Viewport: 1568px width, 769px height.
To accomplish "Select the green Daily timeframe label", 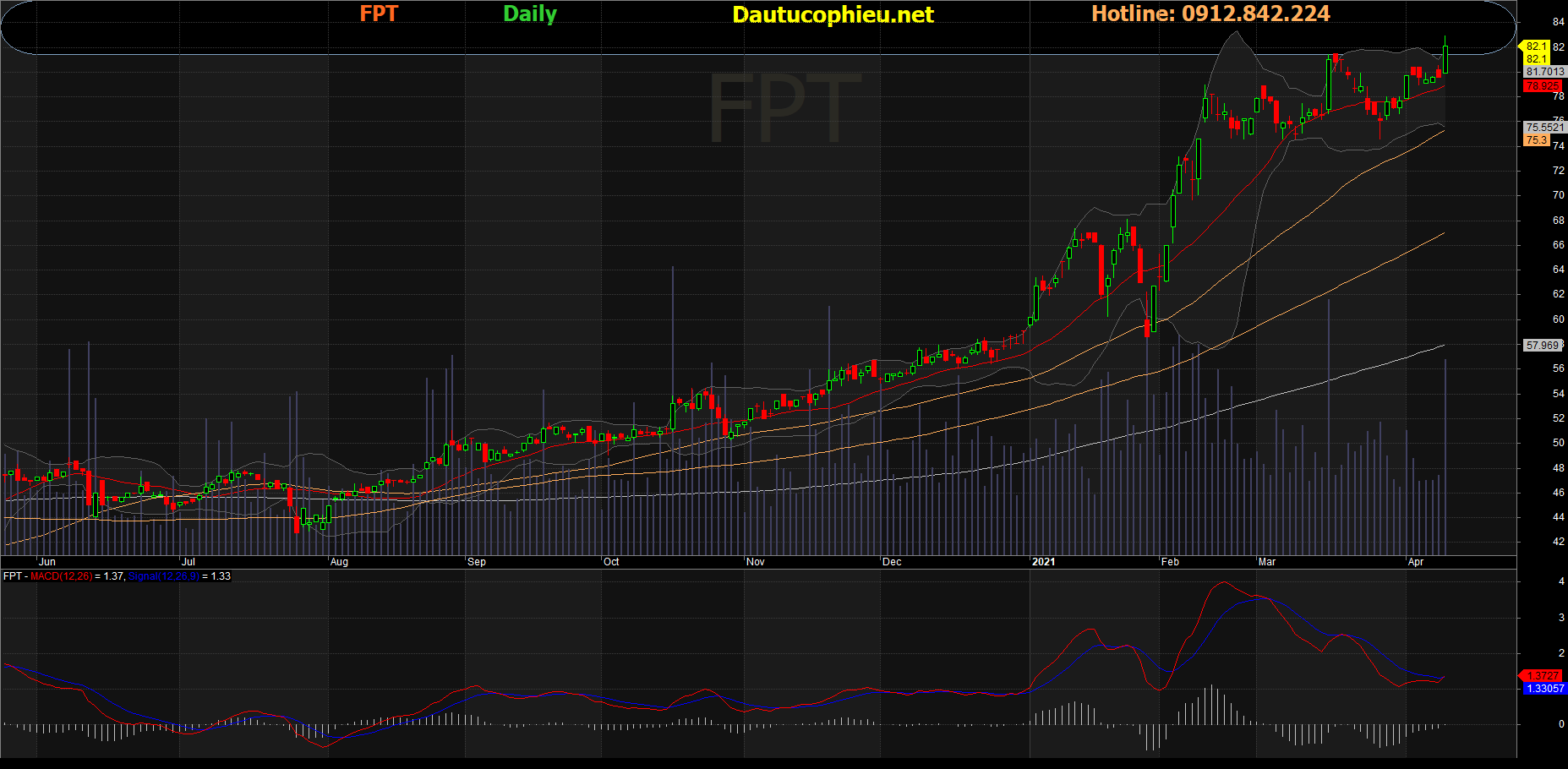I will click(530, 14).
